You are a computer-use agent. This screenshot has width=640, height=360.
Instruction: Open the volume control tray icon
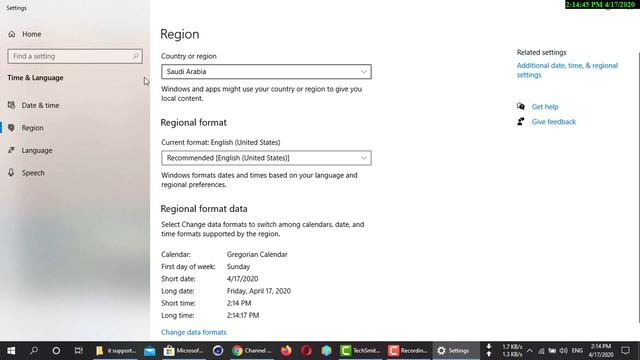click(564, 351)
